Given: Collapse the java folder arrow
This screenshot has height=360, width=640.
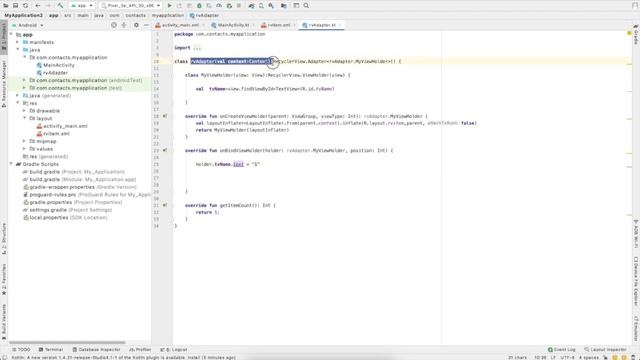Looking at the screenshot, I should (x=18, y=49).
